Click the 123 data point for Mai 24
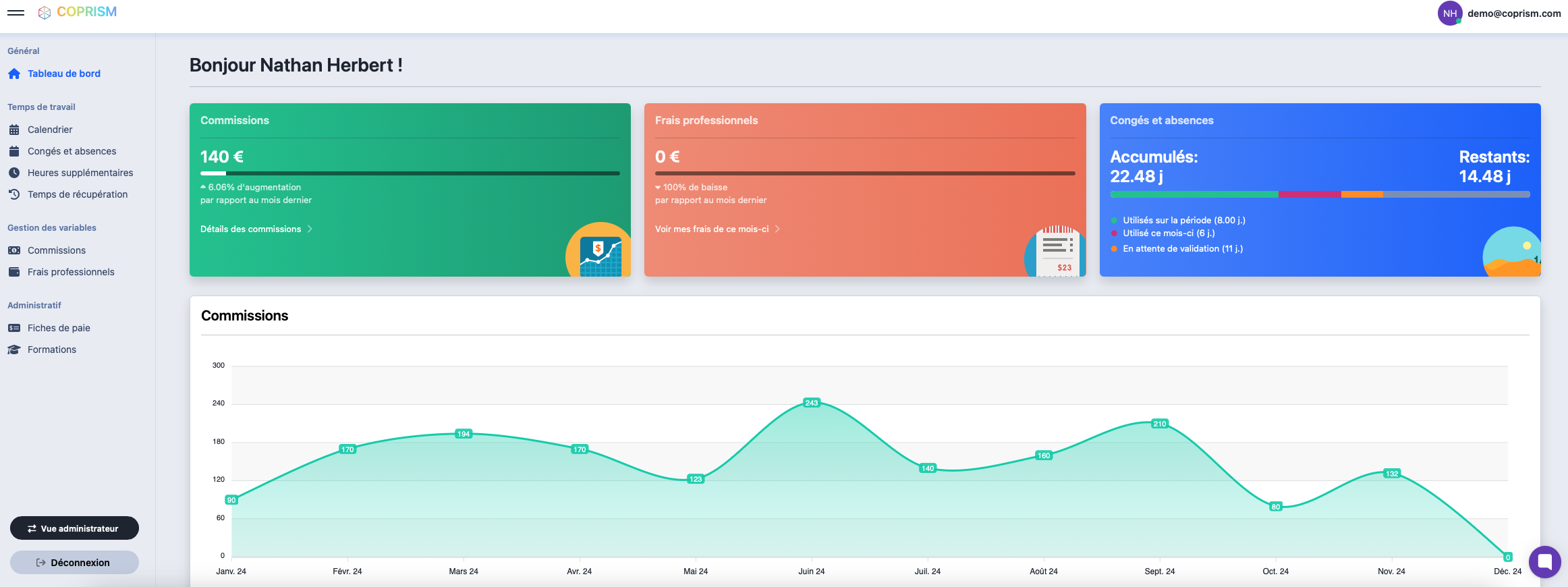This screenshot has height=587, width=1568. click(696, 479)
